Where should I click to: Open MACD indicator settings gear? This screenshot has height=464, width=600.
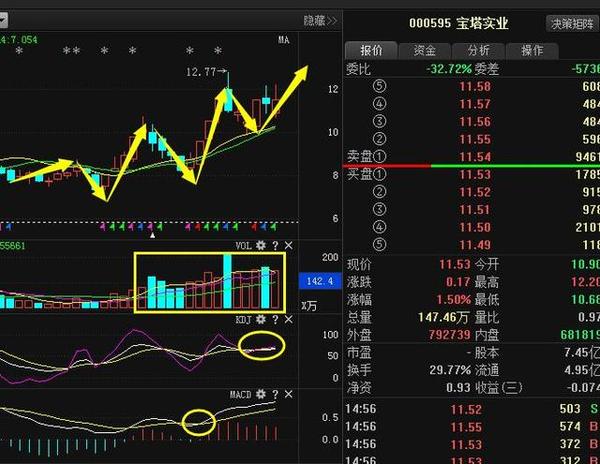[x=261, y=394]
